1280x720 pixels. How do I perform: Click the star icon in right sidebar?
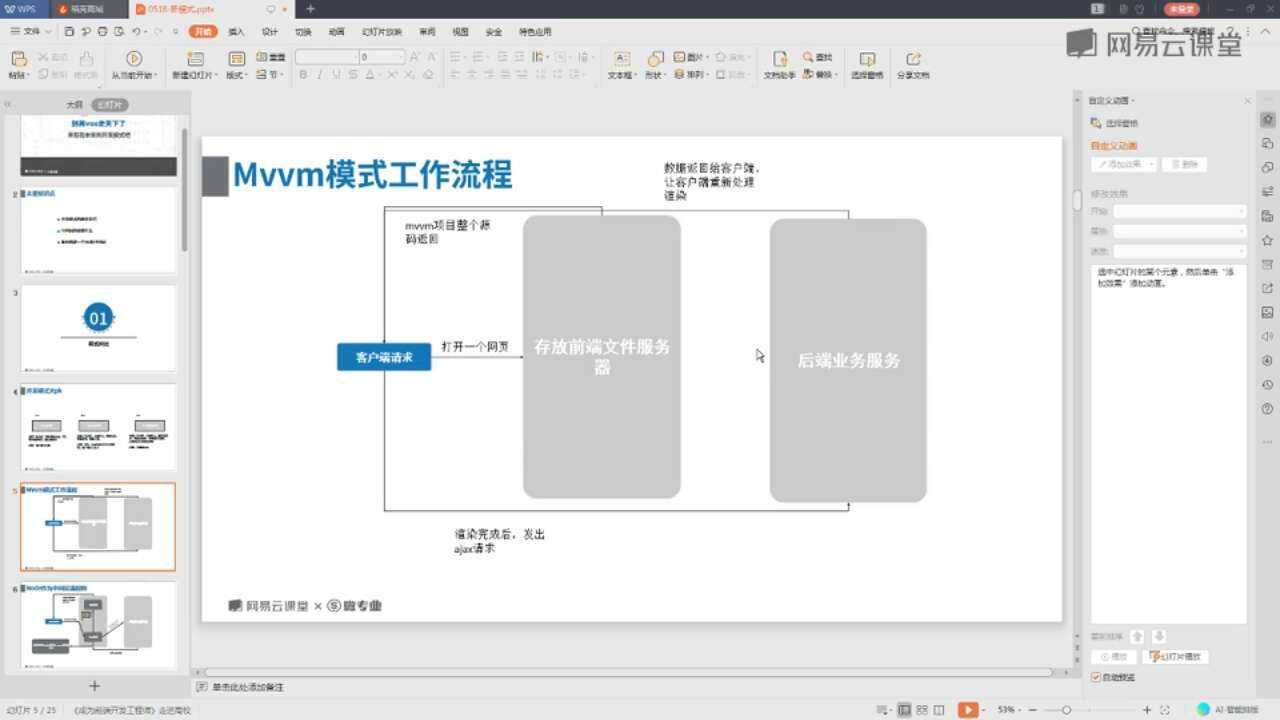[1268, 240]
